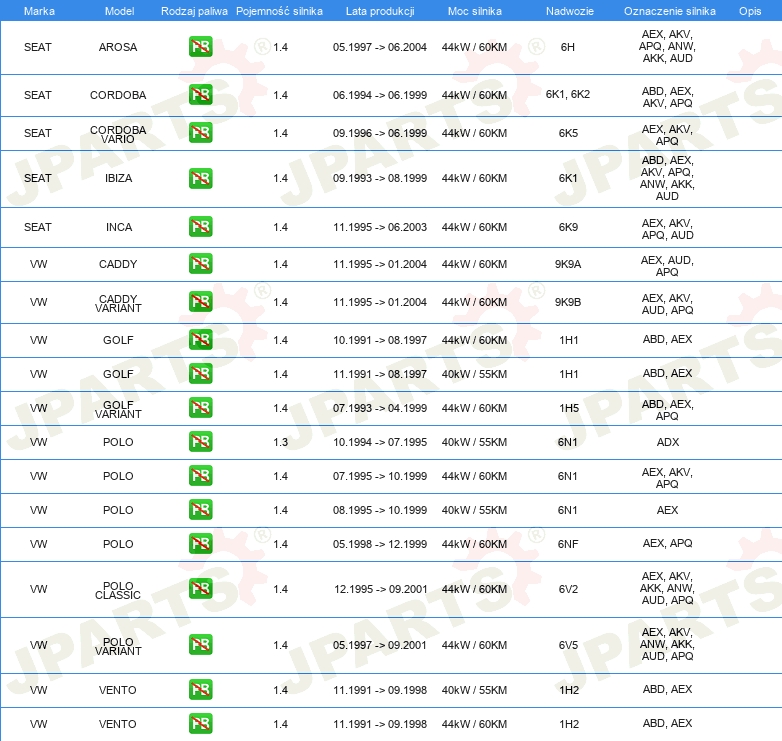Click production dates 05.1997 -> 06.2004

(x=380, y=47)
